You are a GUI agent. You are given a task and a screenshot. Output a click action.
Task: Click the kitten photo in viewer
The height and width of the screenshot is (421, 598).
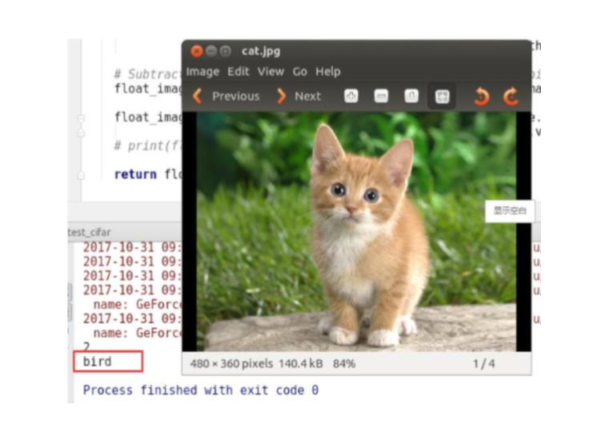tap(357, 231)
